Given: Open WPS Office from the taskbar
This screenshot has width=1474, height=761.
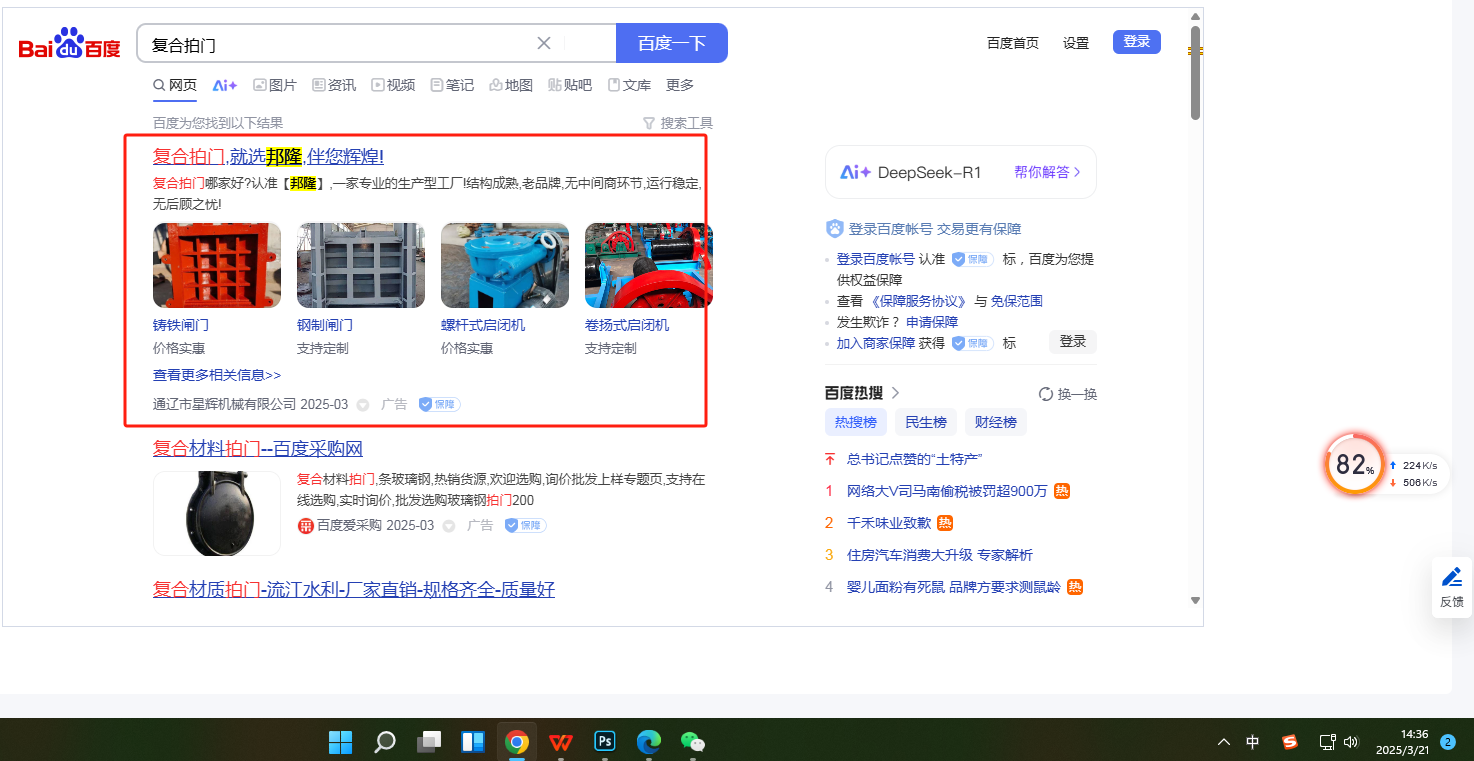Looking at the screenshot, I should [561, 741].
